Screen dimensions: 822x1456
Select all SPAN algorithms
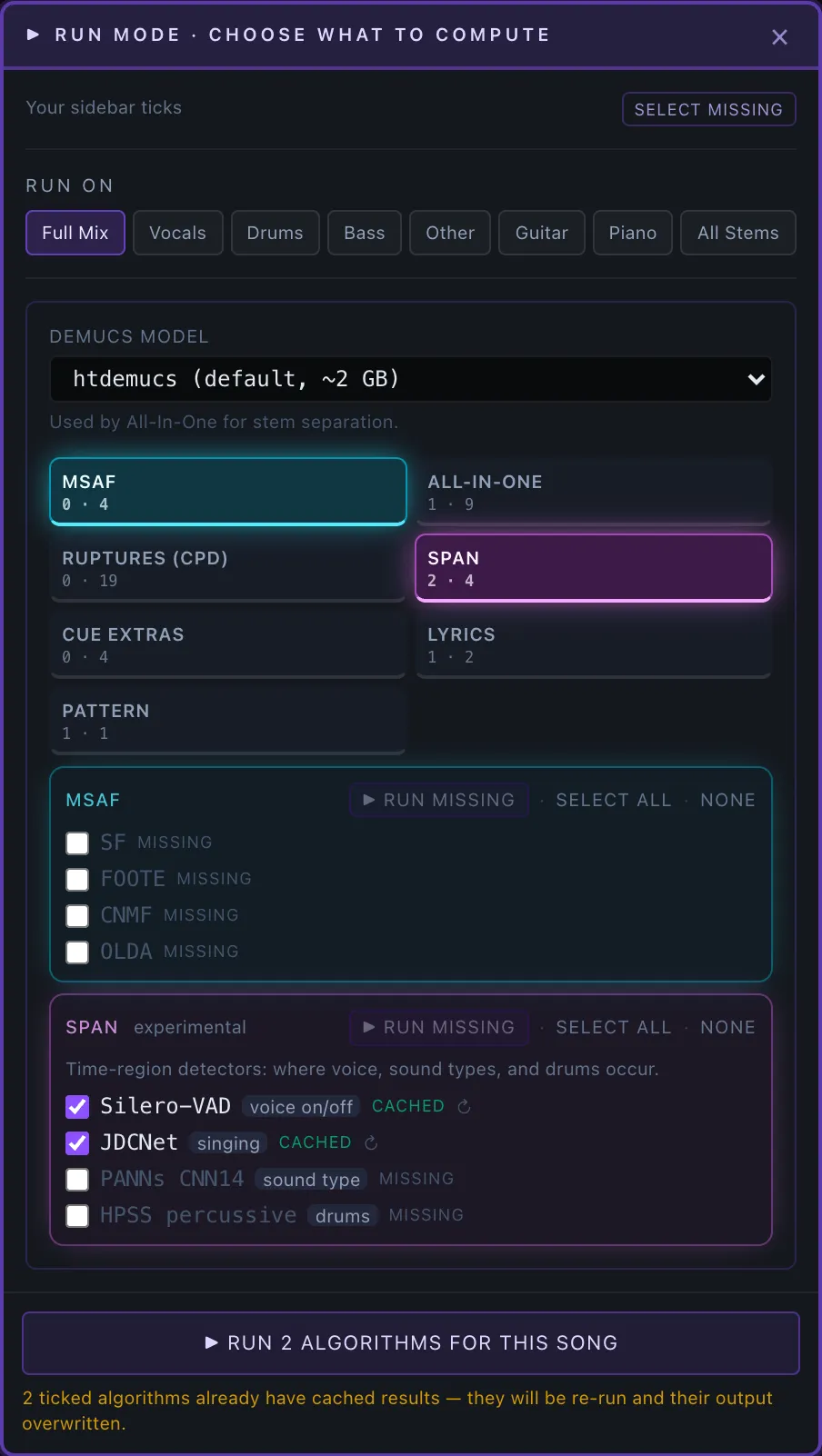click(614, 1027)
